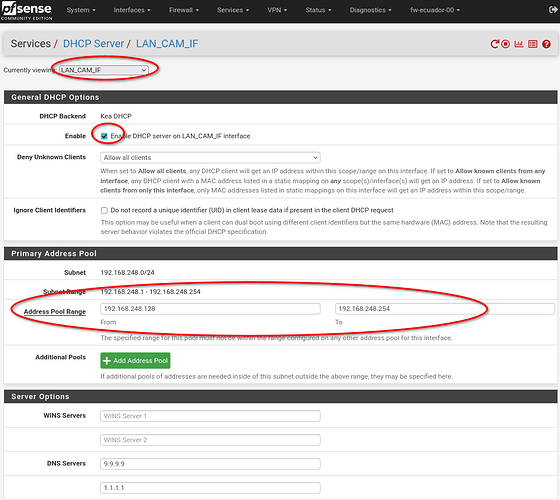Image resolution: width=560 pixels, height=500 pixels.
Task: Toggle Enable DHCP server on LAN_CAM_IF checkbox
Action: tap(104, 136)
